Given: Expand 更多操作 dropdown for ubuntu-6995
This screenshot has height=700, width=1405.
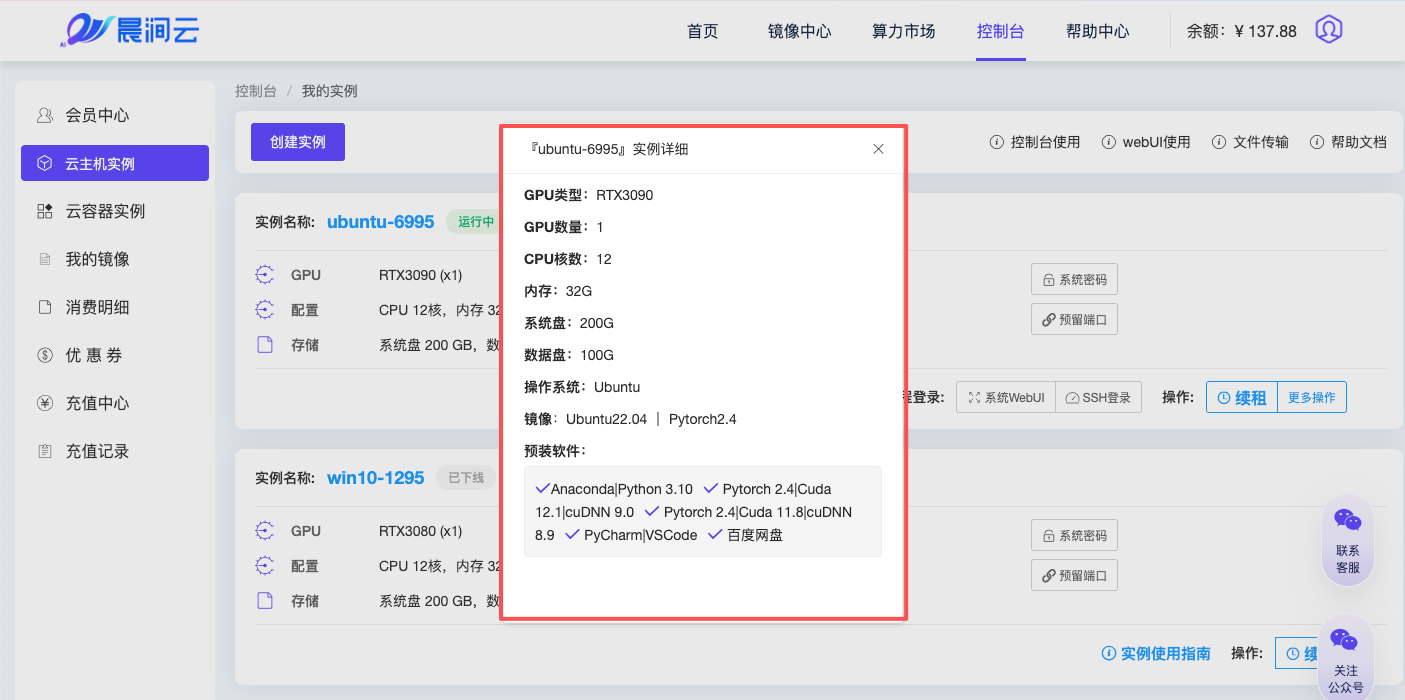Looking at the screenshot, I should click(1311, 398).
